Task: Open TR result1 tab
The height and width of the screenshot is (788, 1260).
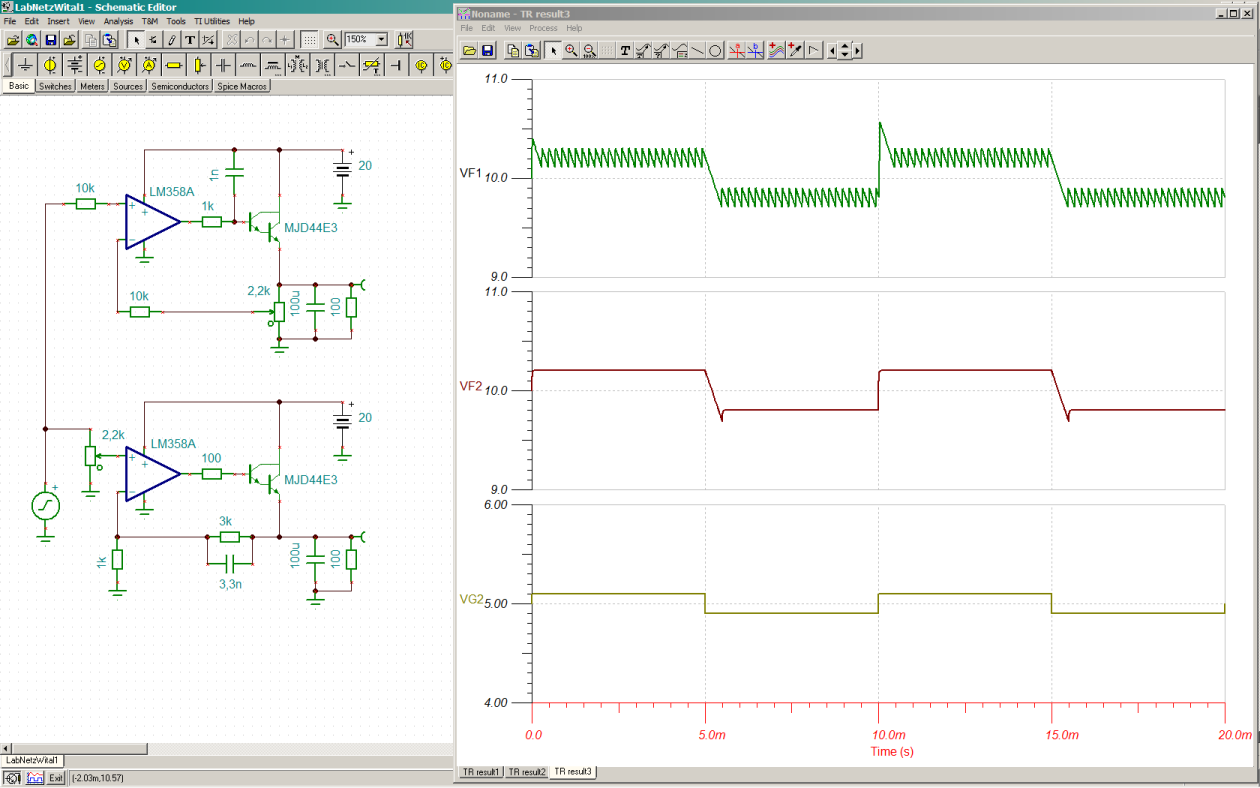Action: coord(480,772)
